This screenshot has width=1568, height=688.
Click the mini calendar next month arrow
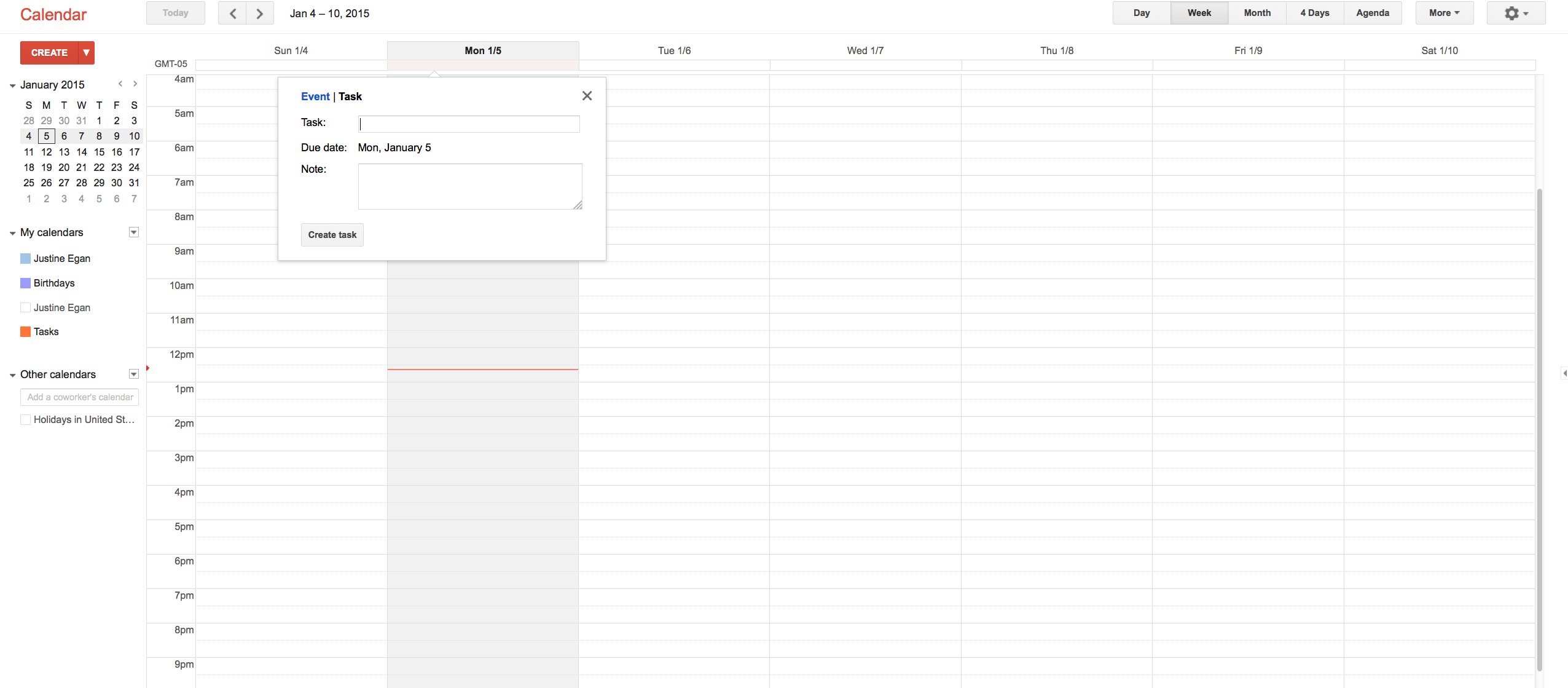click(135, 84)
